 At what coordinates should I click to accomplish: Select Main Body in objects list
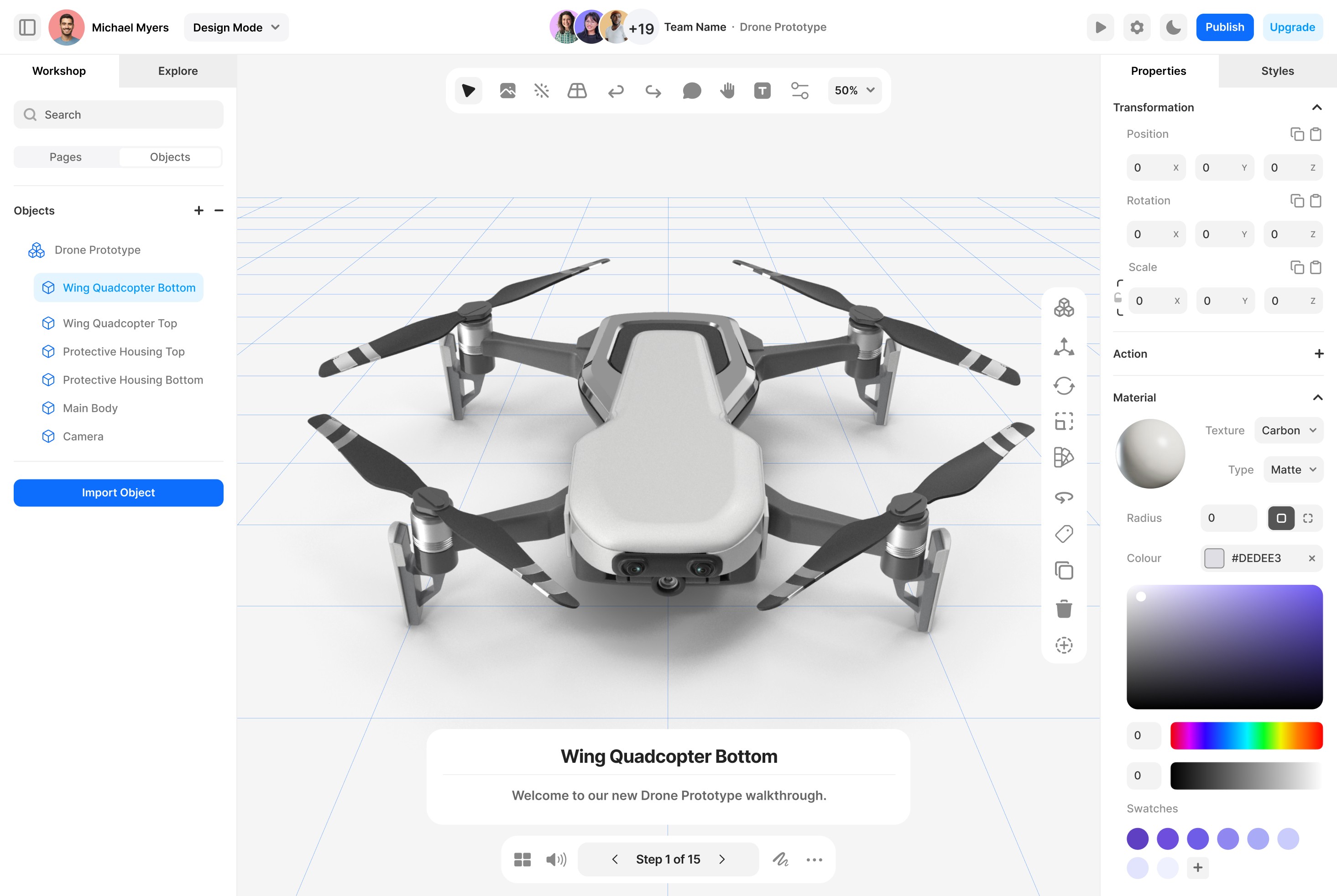(x=90, y=408)
